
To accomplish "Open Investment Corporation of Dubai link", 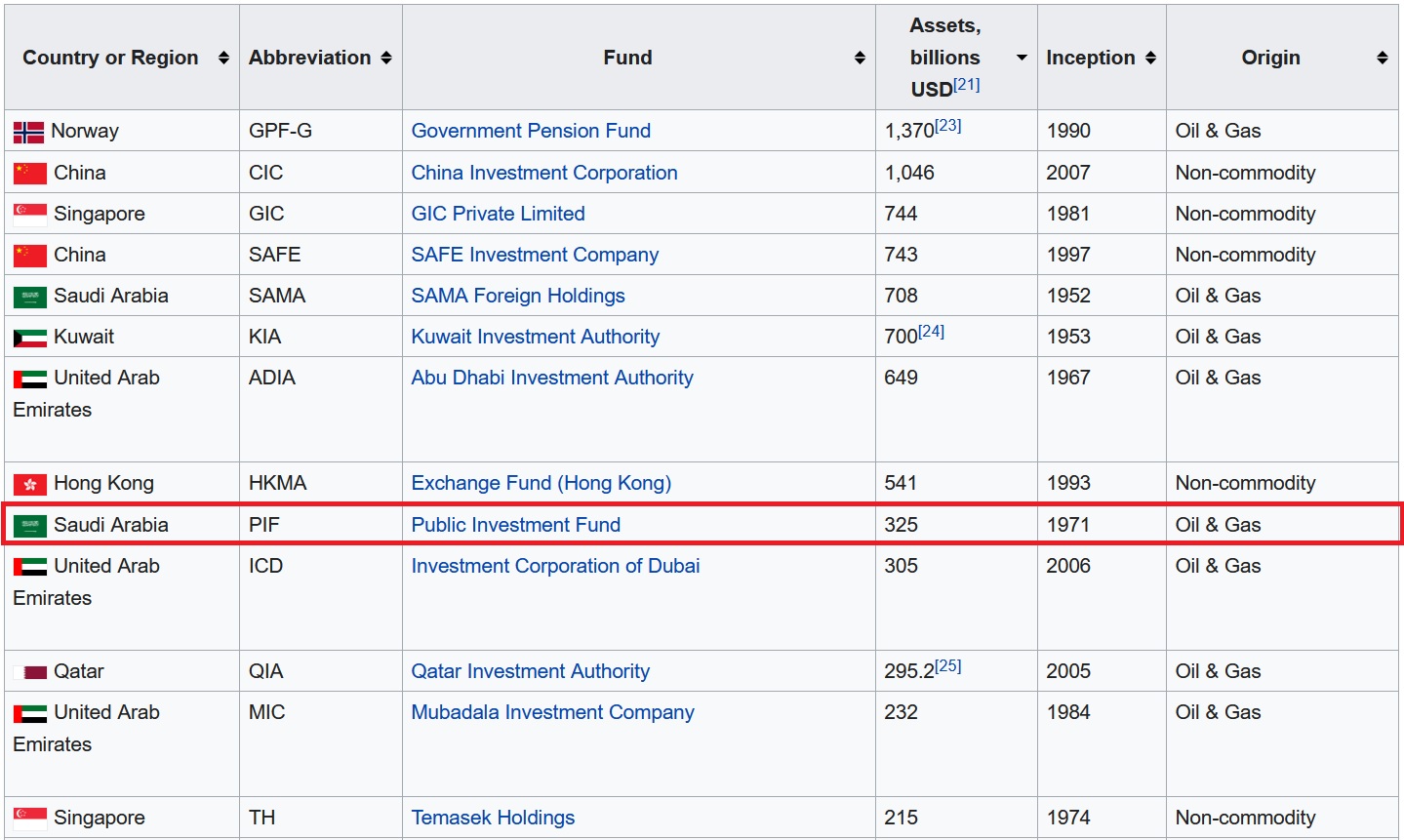I will point(555,566).
